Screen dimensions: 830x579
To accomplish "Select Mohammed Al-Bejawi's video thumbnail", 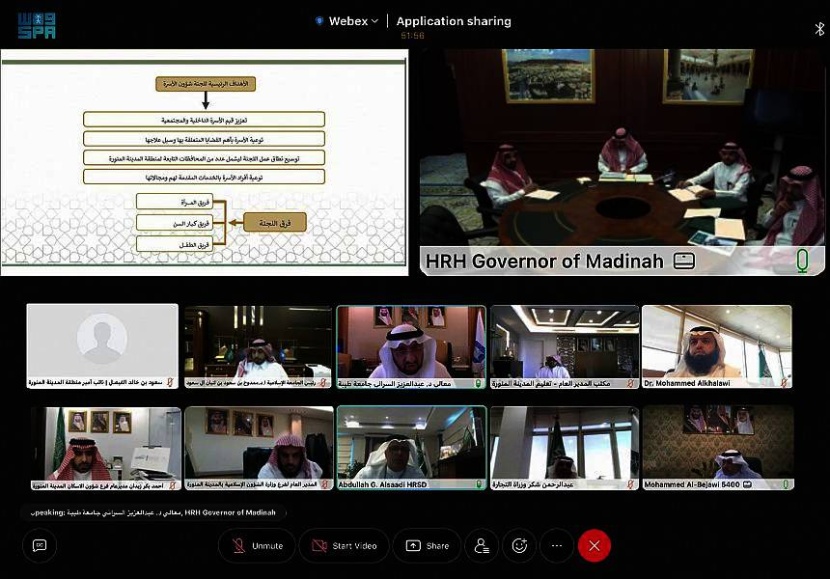I will (x=716, y=447).
